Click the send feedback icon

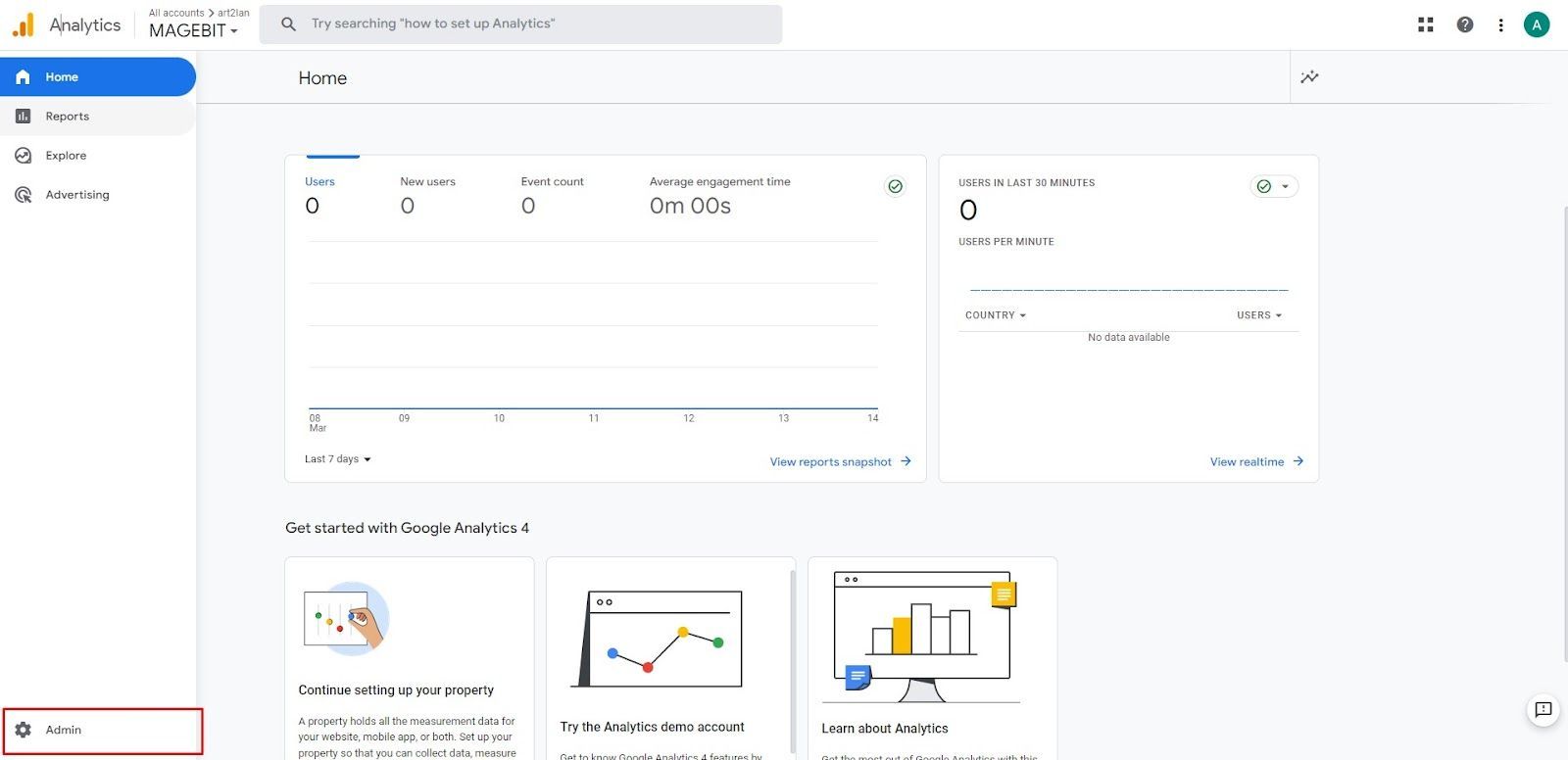point(1543,710)
